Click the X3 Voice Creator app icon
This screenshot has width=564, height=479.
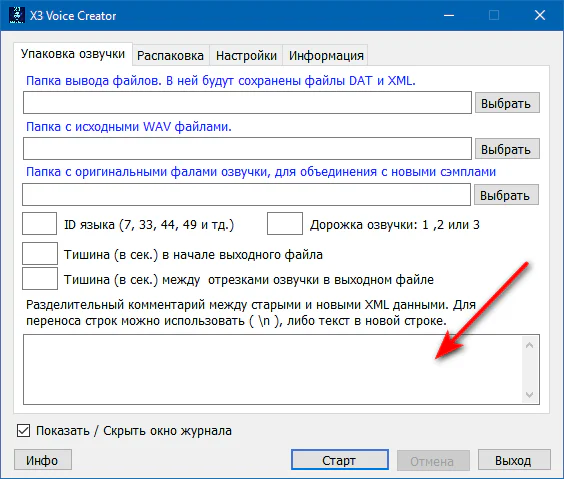[17, 15]
